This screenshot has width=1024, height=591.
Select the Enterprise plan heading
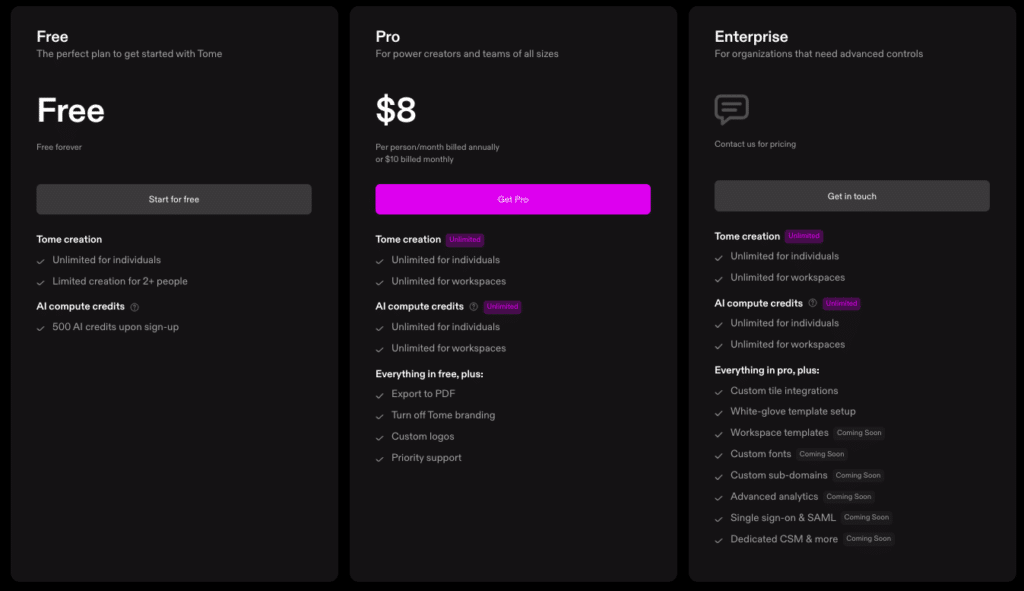click(x=749, y=36)
